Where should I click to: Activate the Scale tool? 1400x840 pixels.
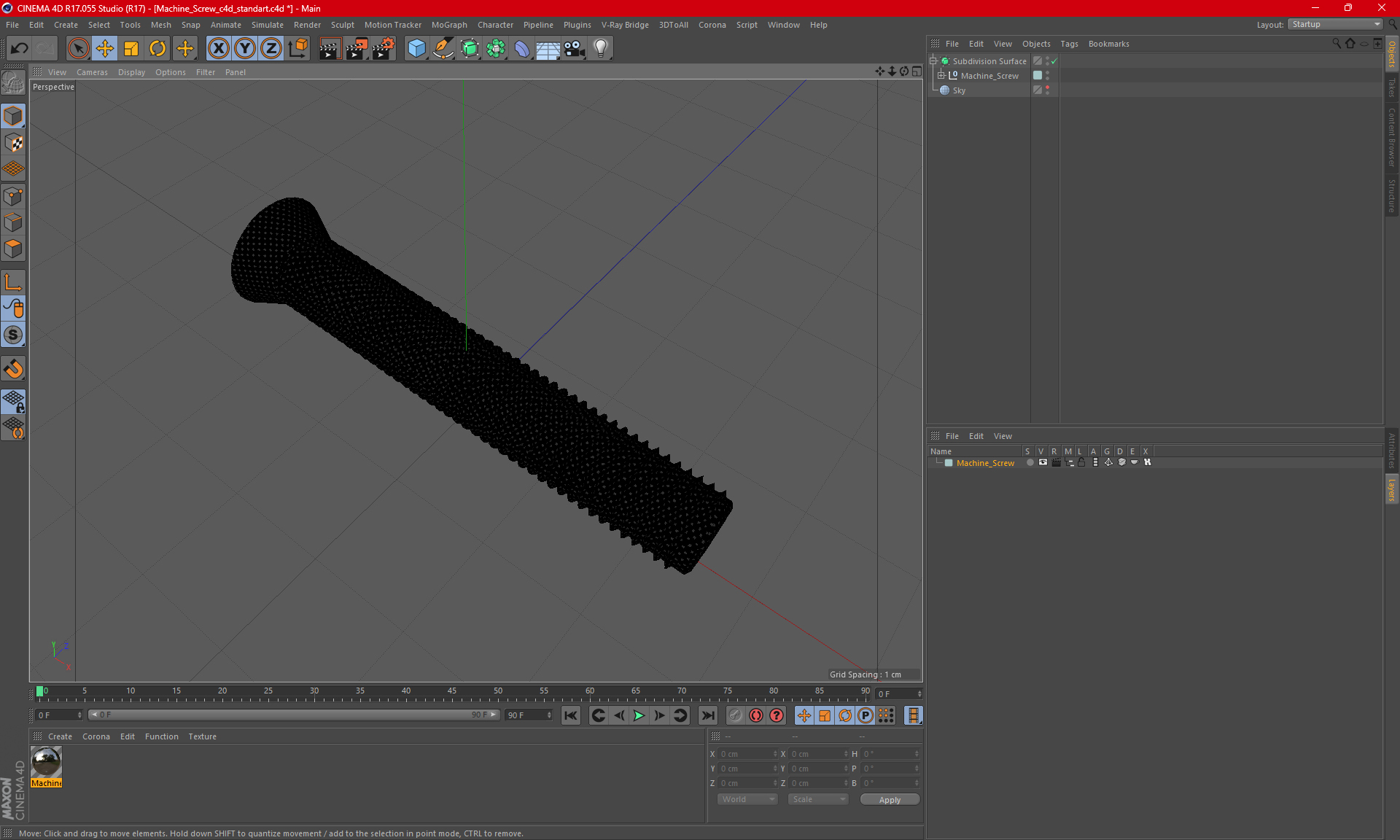tap(131, 48)
